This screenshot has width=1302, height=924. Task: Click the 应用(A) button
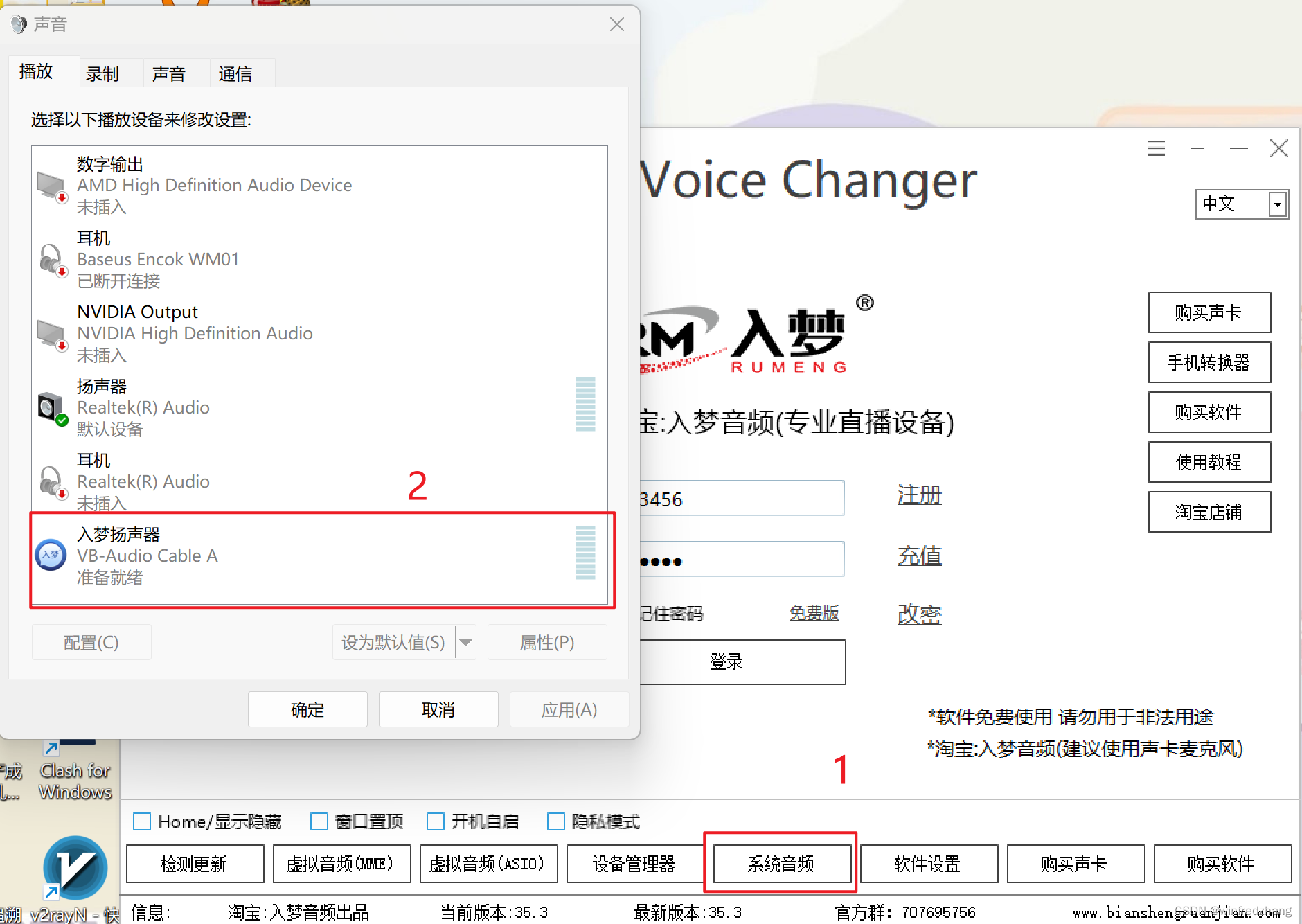[x=569, y=709]
